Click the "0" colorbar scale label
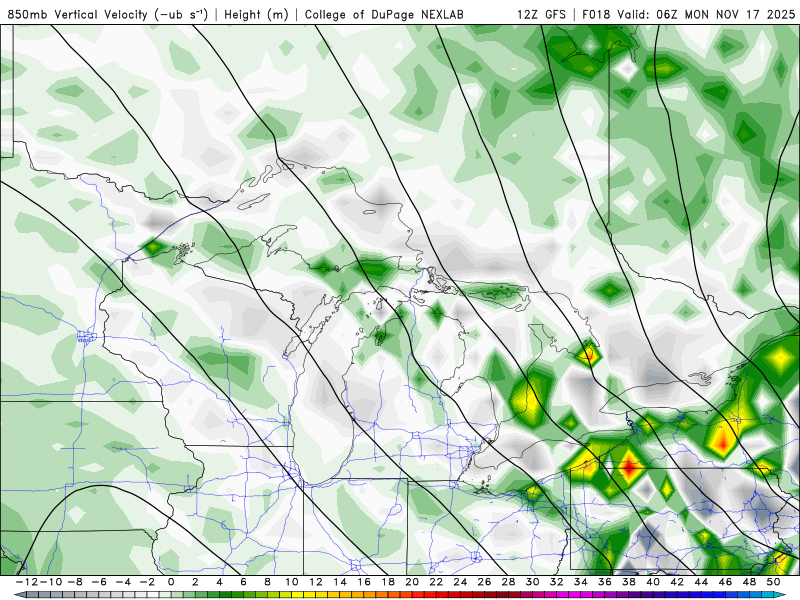The width and height of the screenshot is (800, 600). pyautogui.click(x=171, y=582)
